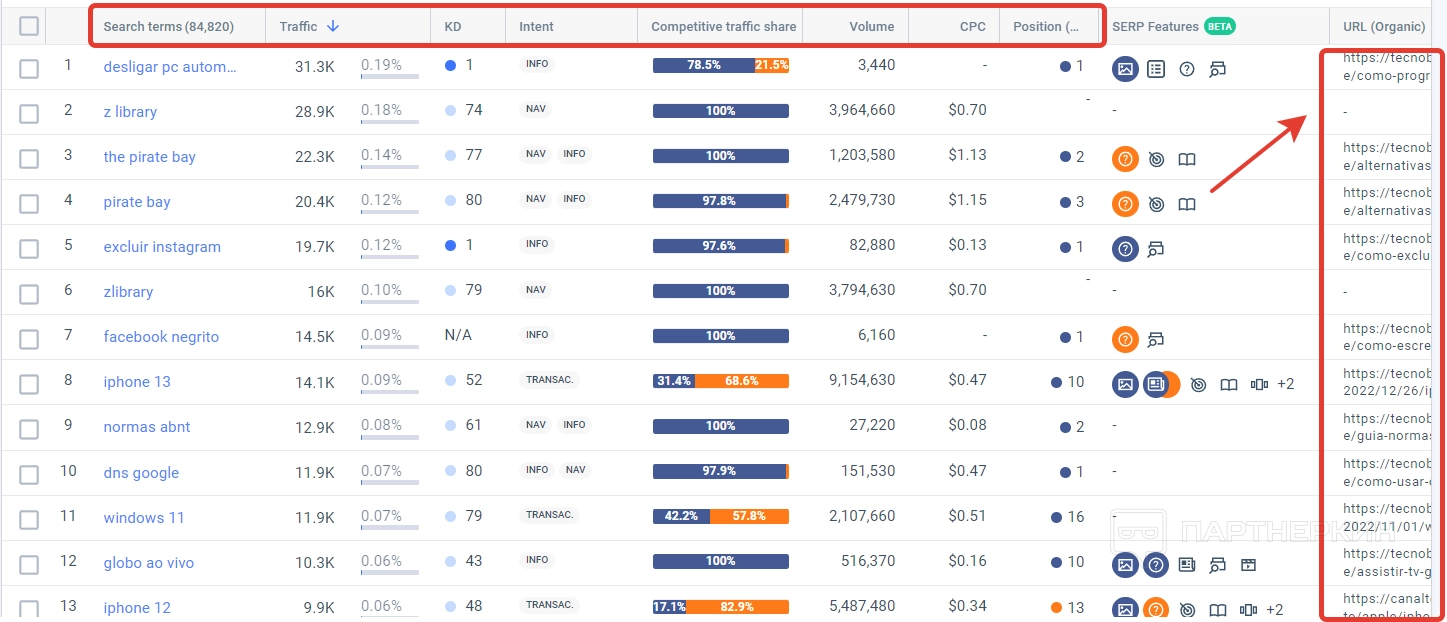Select the checkbox for windows 11 row
The image size is (1447, 622).
pos(29,520)
